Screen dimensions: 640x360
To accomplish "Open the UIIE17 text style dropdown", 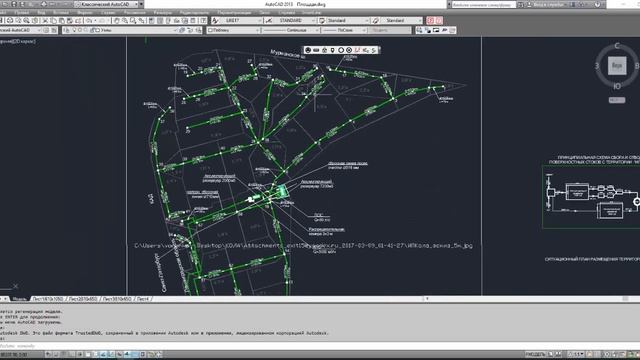I will (241, 20).
